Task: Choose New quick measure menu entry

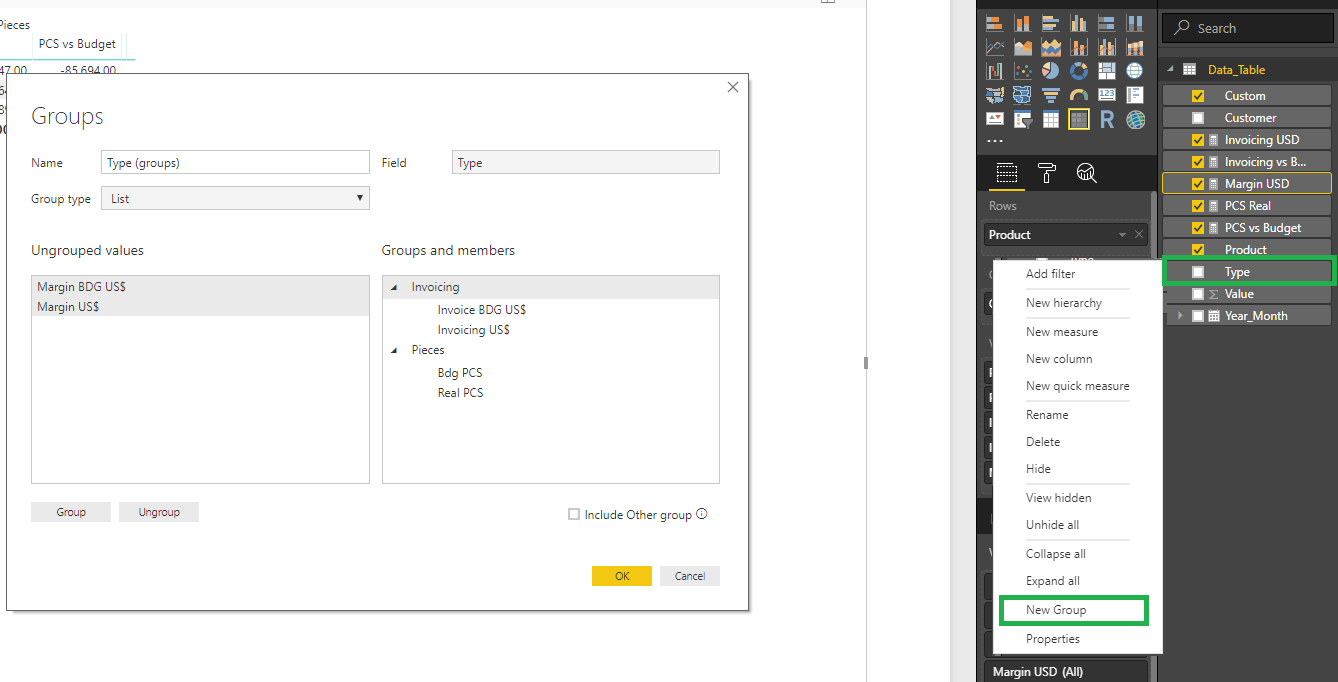Action: (x=1078, y=386)
